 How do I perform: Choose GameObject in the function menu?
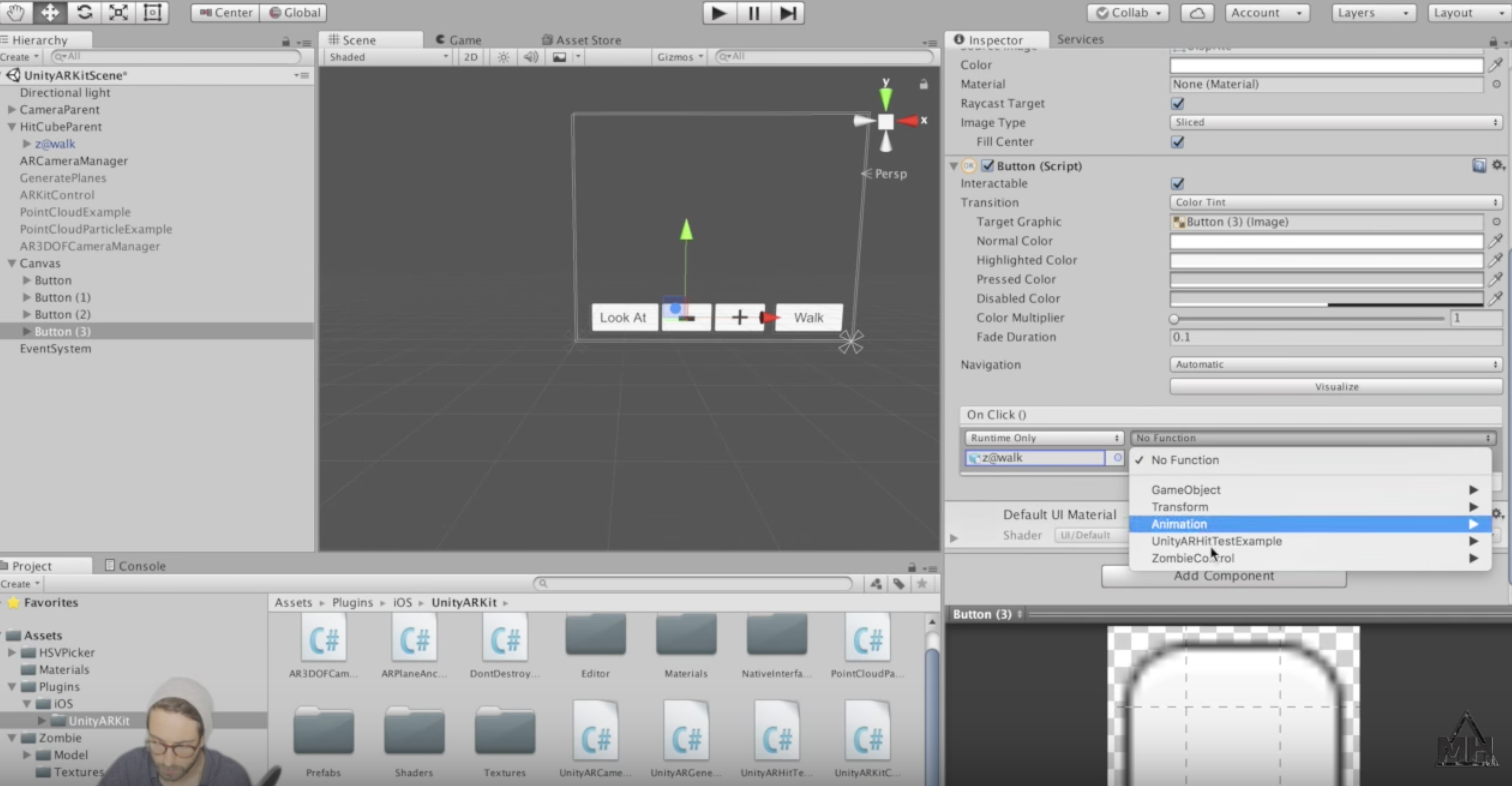click(x=1310, y=490)
